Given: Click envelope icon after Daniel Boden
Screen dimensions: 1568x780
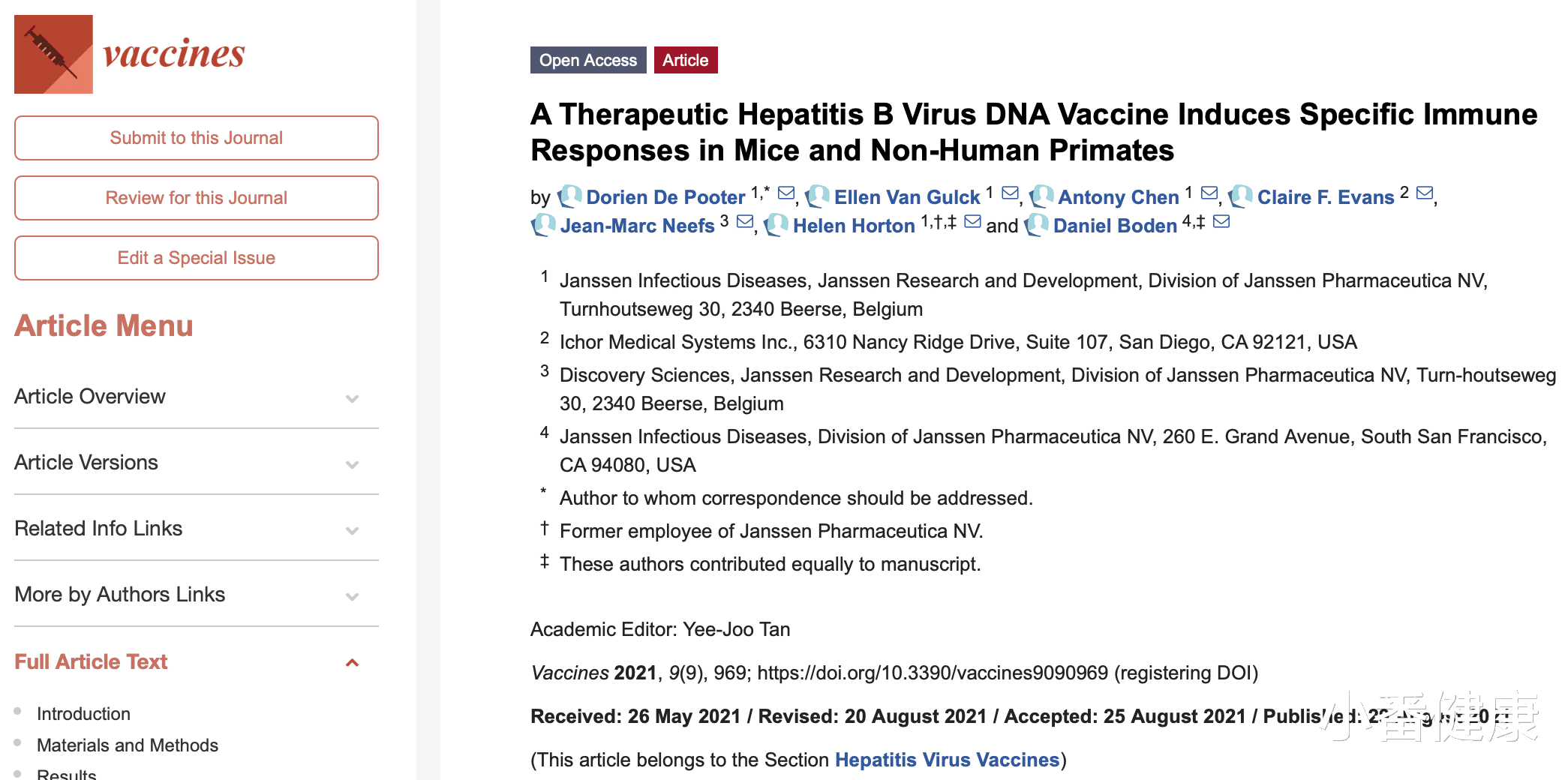Looking at the screenshot, I should click(1221, 221).
